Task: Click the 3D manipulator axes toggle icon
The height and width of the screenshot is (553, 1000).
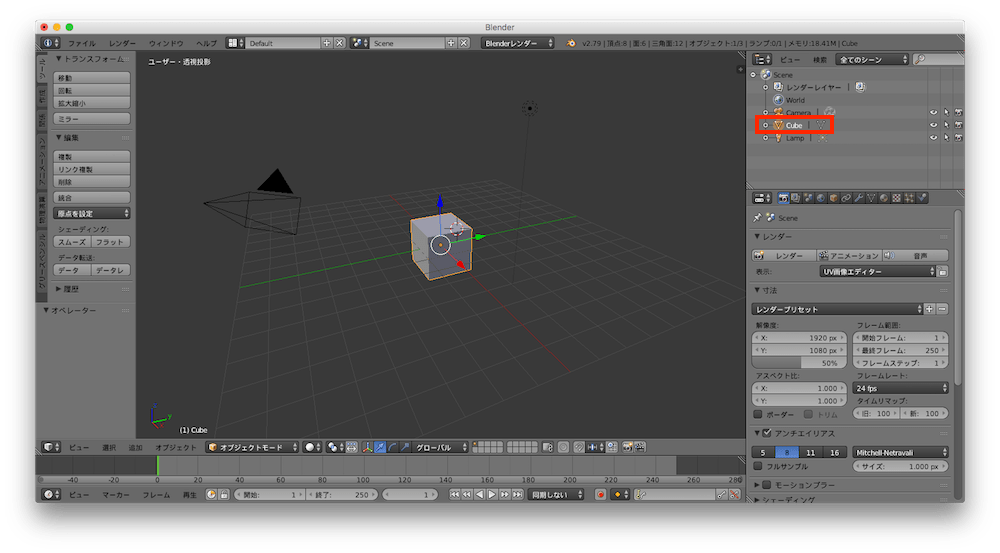Action: pos(367,447)
